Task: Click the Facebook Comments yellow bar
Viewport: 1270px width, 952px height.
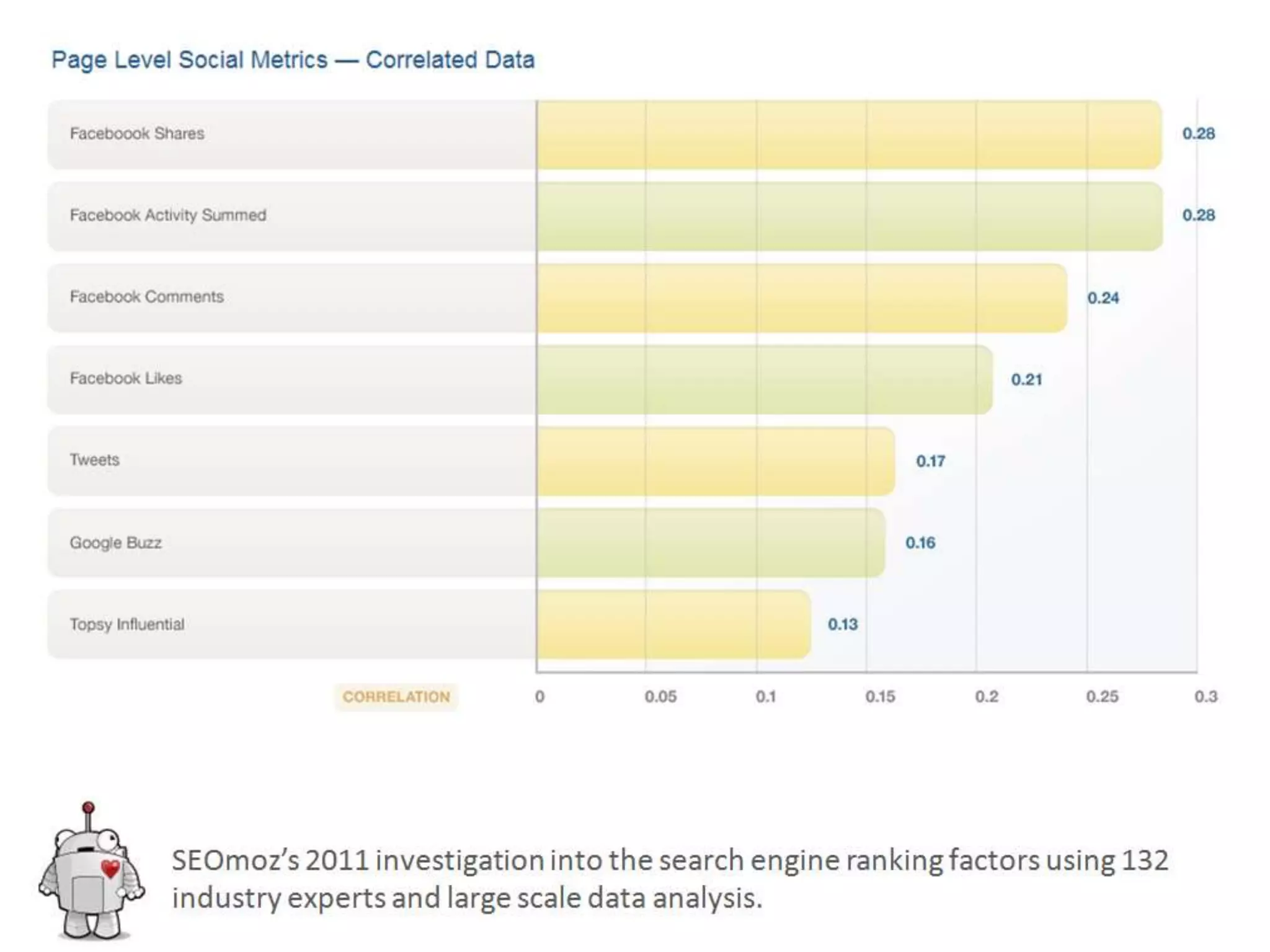Action: [x=801, y=298]
